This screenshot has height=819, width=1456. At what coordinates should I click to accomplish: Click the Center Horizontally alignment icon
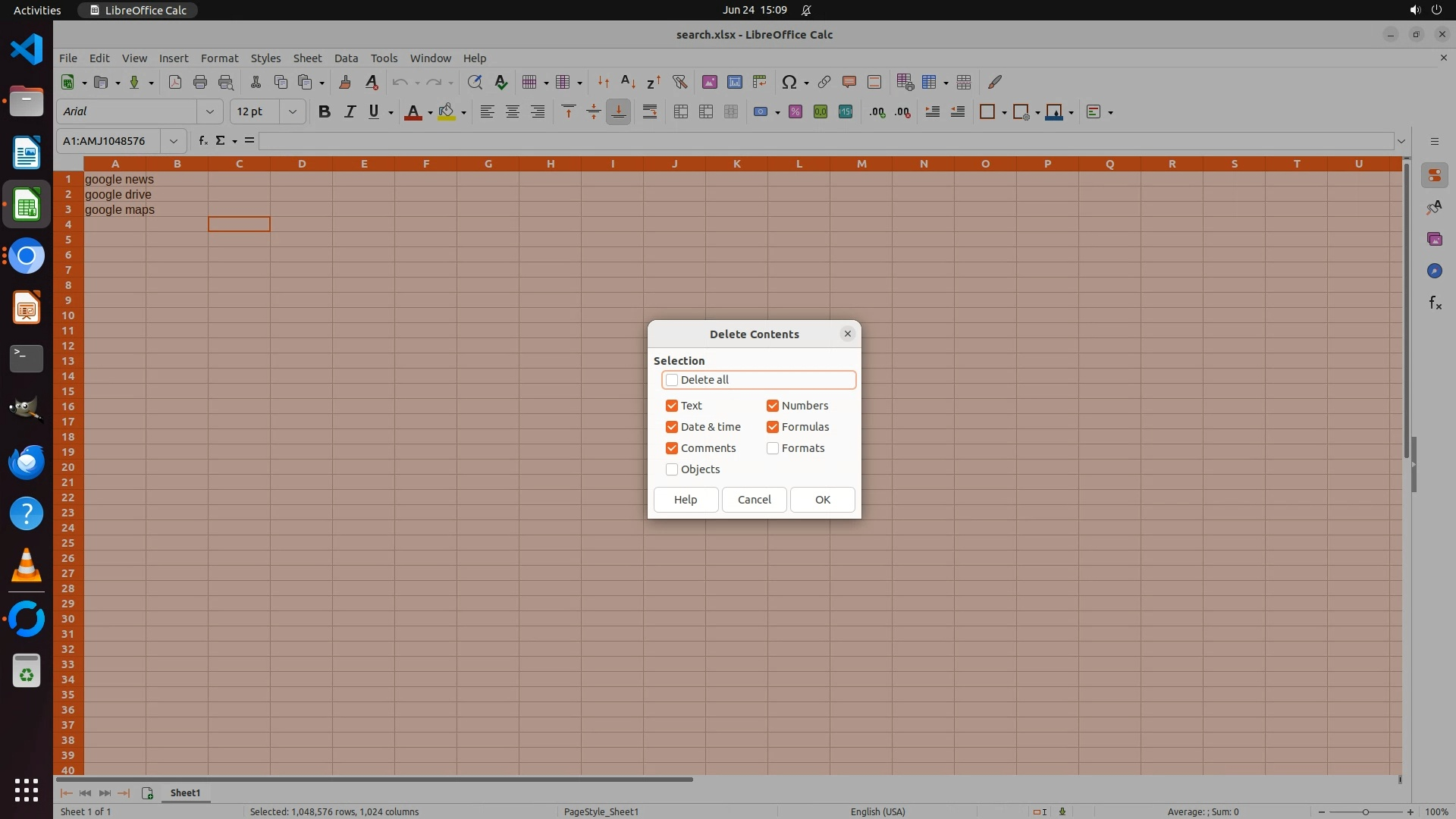click(513, 111)
